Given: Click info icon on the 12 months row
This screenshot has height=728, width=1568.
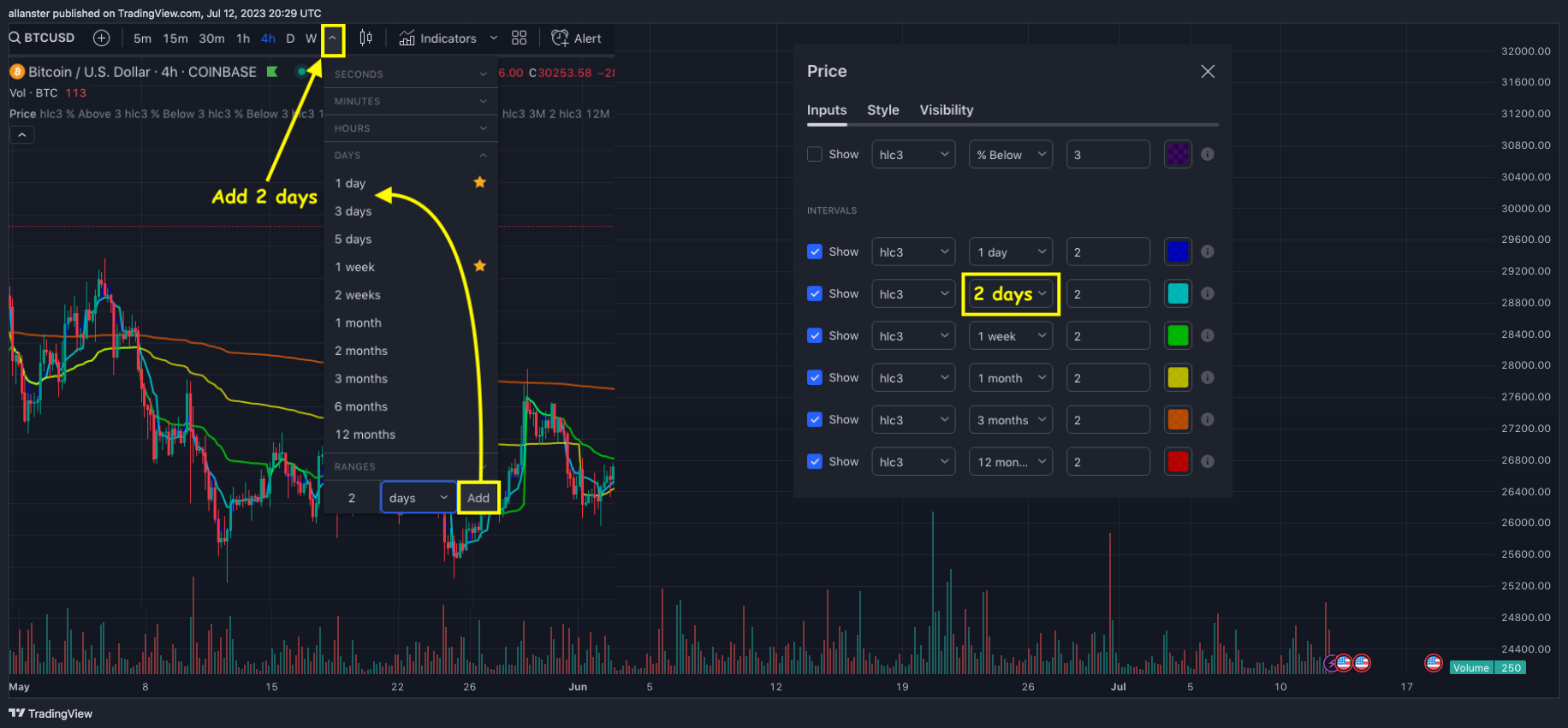Looking at the screenshot, I should tap(1207, 461).
